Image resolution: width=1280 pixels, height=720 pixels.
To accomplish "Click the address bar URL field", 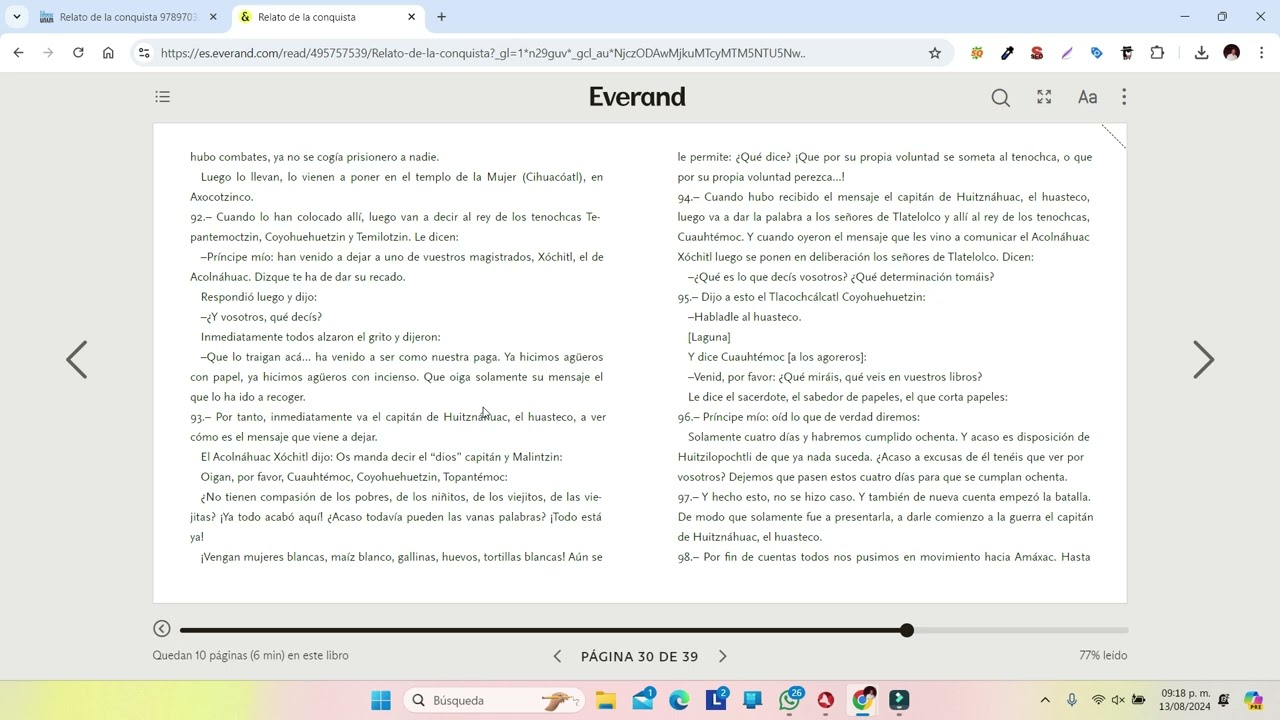I will (x=540, y=53).
